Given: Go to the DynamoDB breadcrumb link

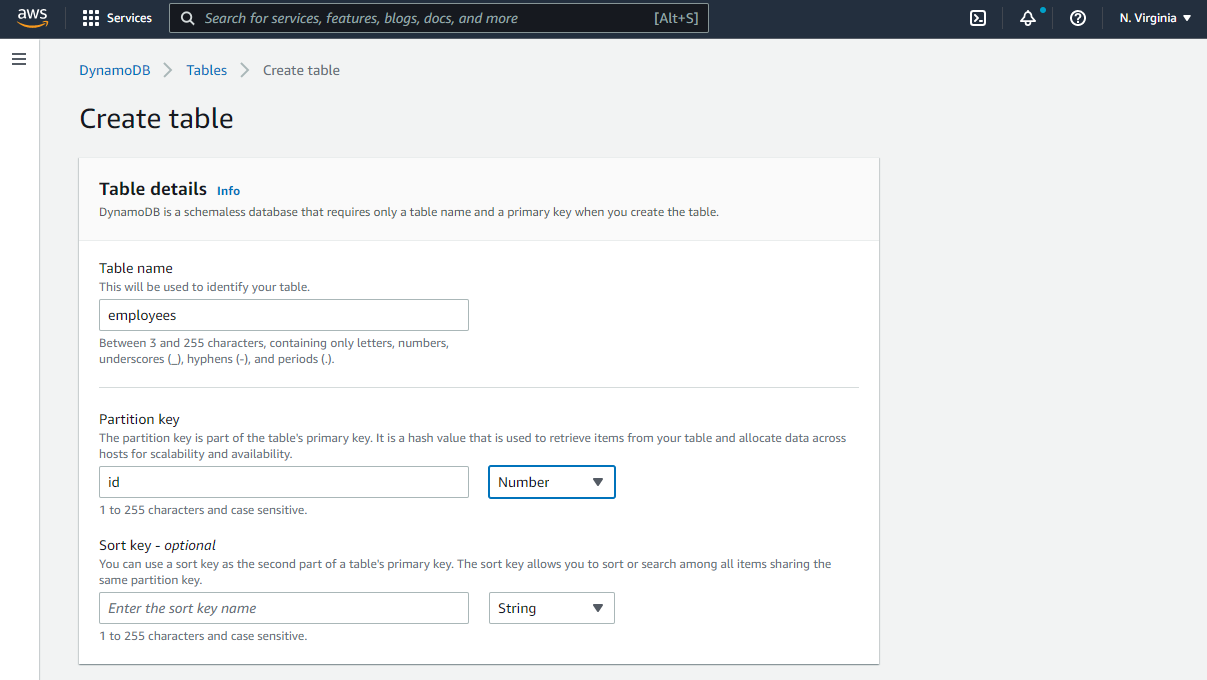Looking at the screenshot, I should [115, 70].
